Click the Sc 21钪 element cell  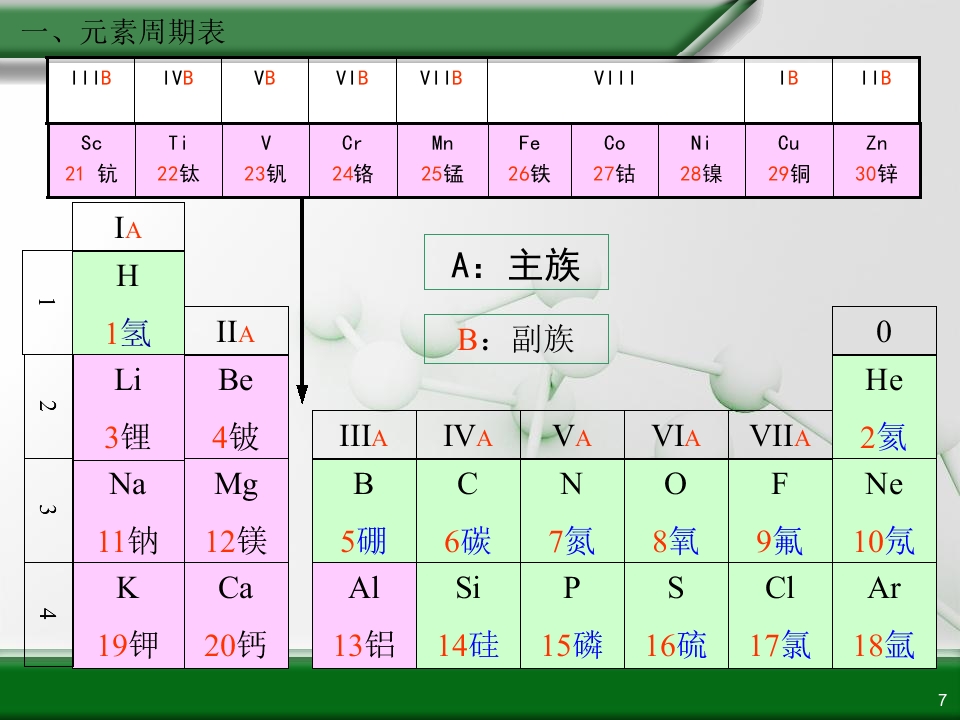(91, 160)
